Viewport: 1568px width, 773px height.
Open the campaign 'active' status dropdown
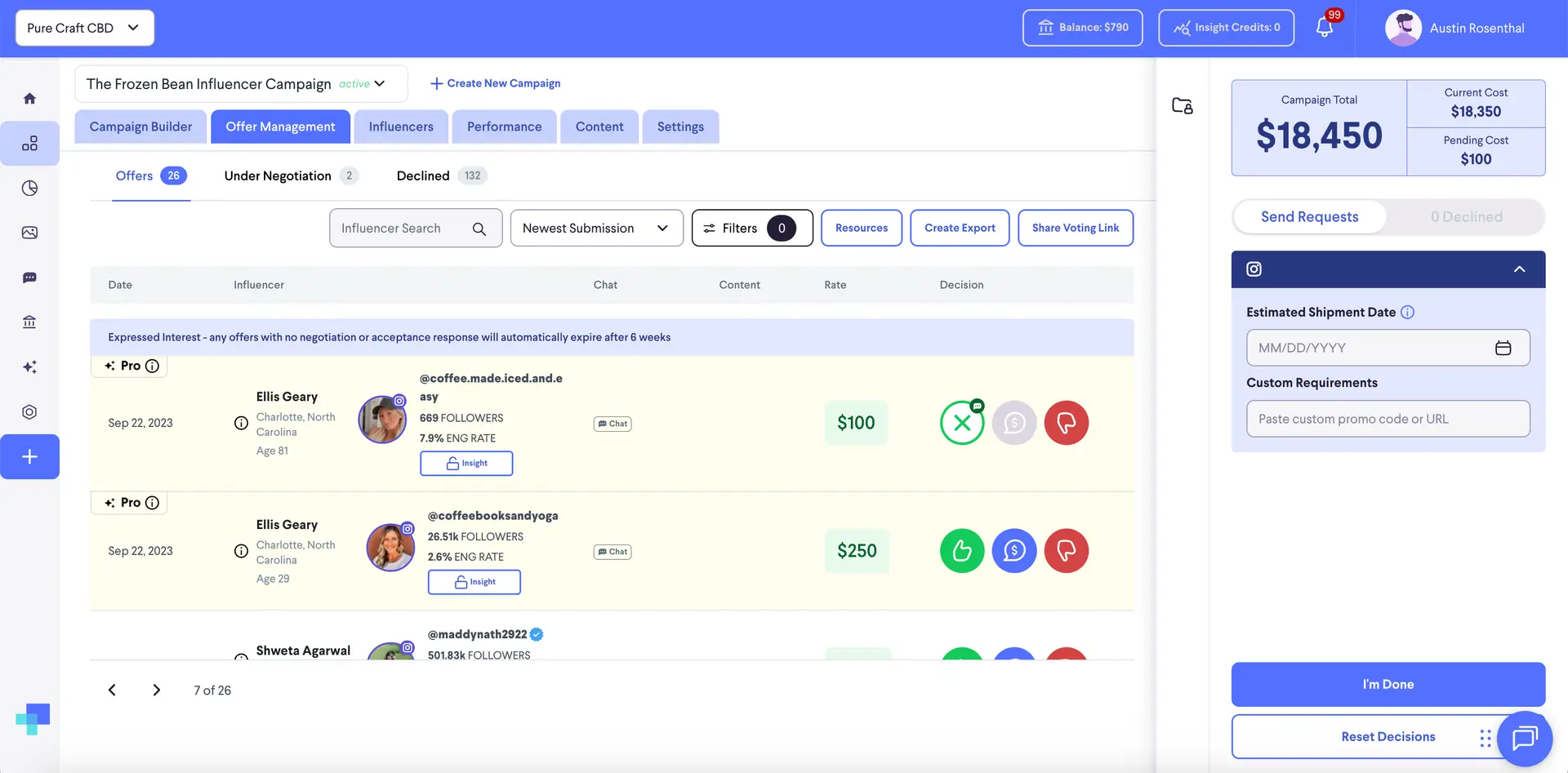point(360,83)
